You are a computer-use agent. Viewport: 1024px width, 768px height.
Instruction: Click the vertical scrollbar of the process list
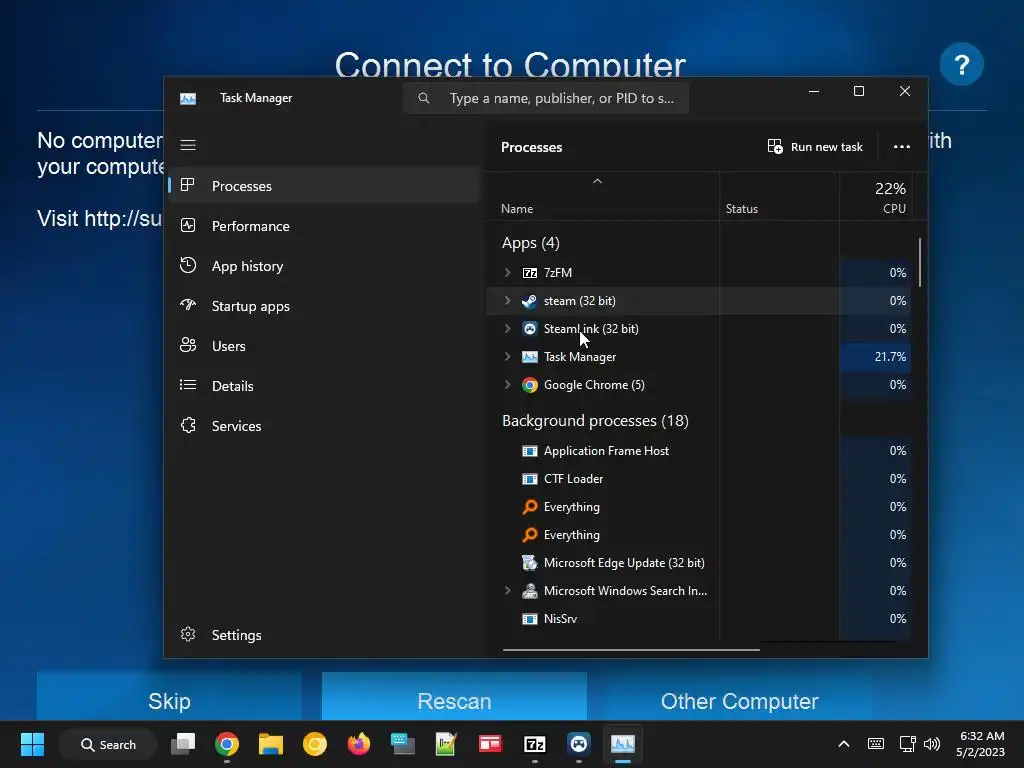pyautogui.click(x=920, y=263)
